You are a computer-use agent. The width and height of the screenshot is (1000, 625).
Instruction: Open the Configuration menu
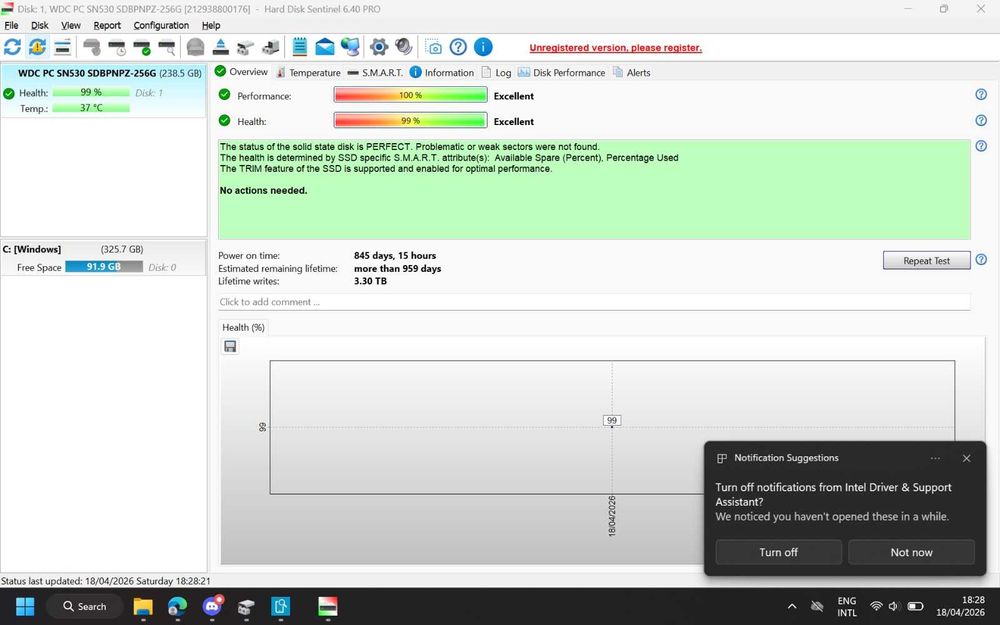(161, 26)
